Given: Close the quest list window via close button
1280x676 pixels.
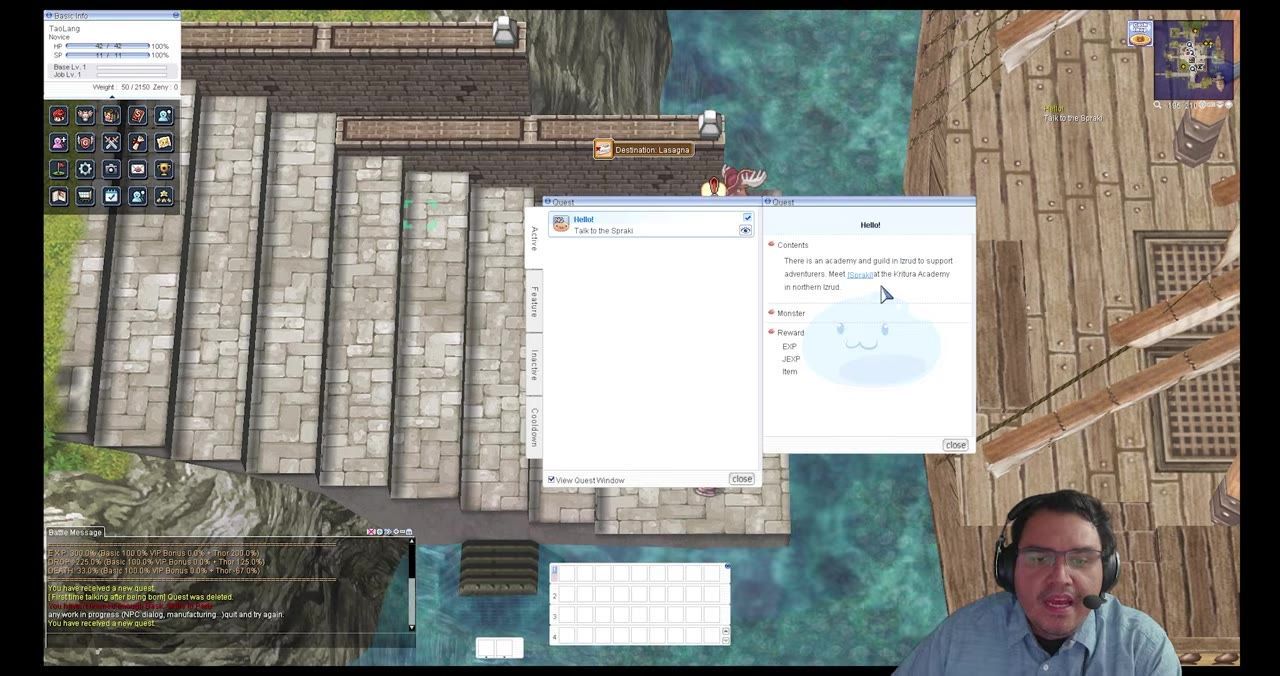Looking at the screenshot, I should click(742, 479).
